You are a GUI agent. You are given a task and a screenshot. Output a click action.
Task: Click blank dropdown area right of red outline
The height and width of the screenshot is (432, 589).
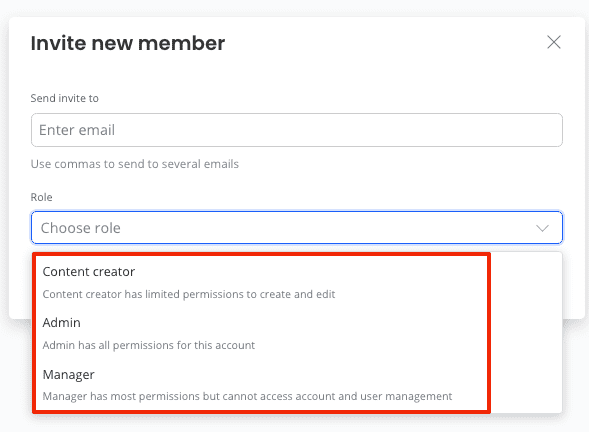click(526, 332)
